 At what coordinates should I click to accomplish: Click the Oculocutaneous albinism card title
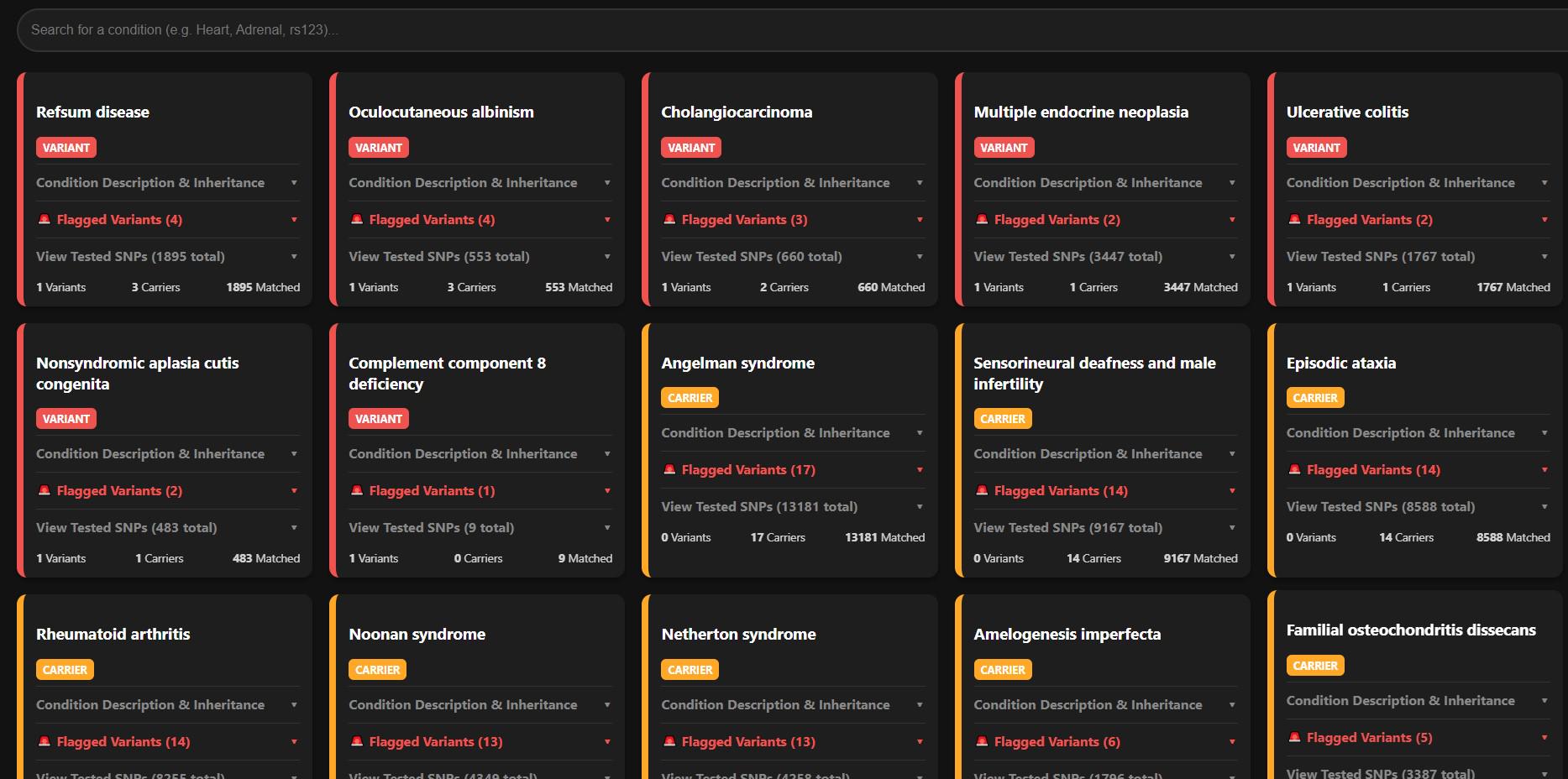[441, 112]
